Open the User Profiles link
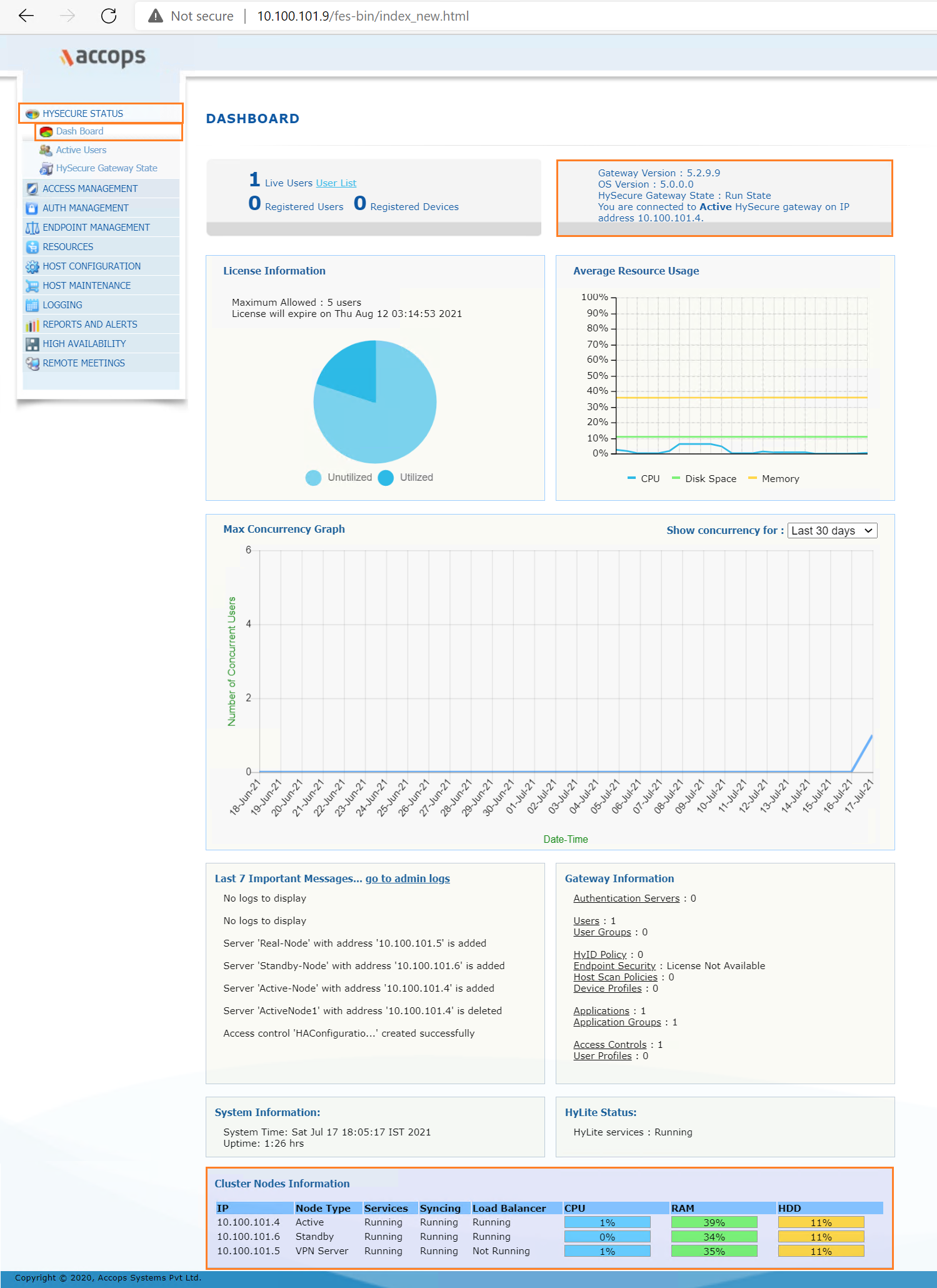This screenshot has height=1288, width=937. click(x=603, y=1056)
